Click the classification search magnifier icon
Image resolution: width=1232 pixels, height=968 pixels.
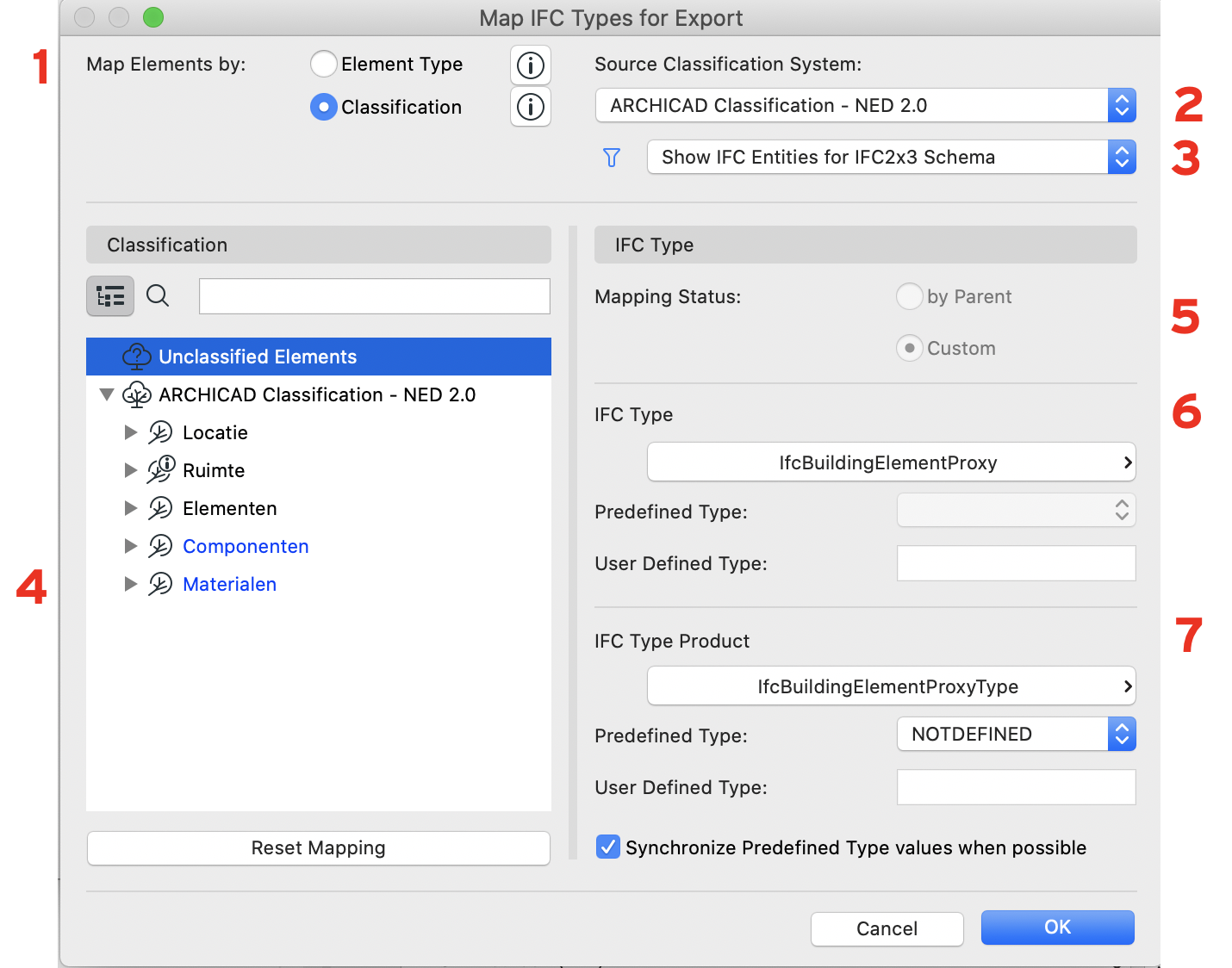click(158, 296)
